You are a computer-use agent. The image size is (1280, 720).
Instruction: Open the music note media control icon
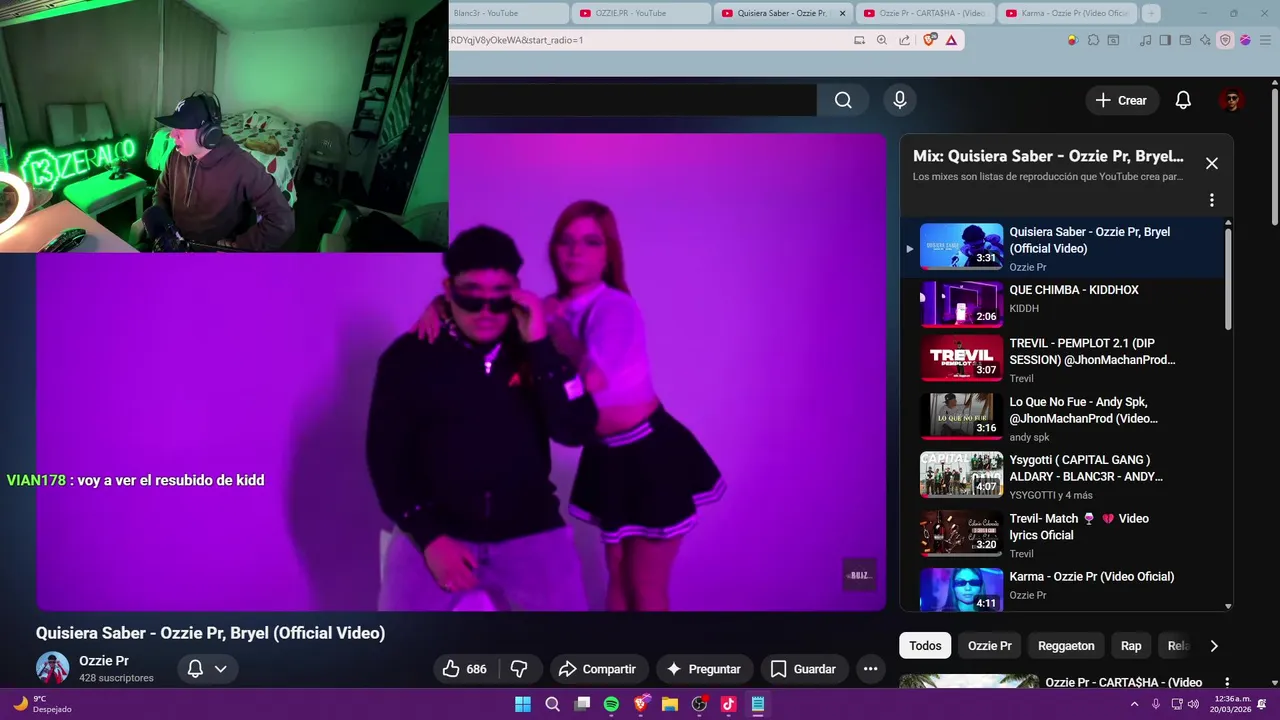tap(1146, 40)
